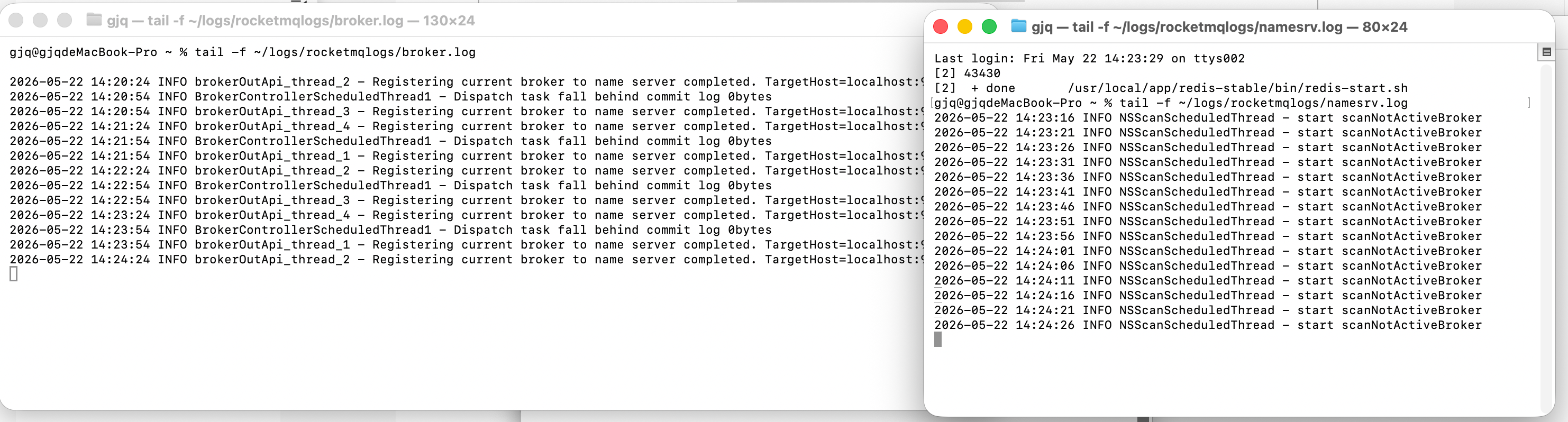Click the 14:21:54 brokerOutApi_thread_1 broker line
This screenshot has width=1568, height=422.
coord(466,155)
